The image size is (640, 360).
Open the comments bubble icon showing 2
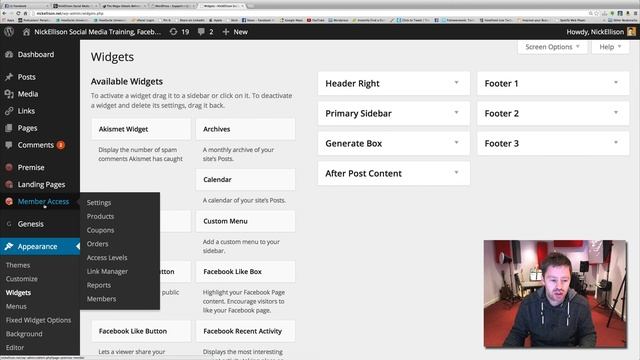coord(201,31)
